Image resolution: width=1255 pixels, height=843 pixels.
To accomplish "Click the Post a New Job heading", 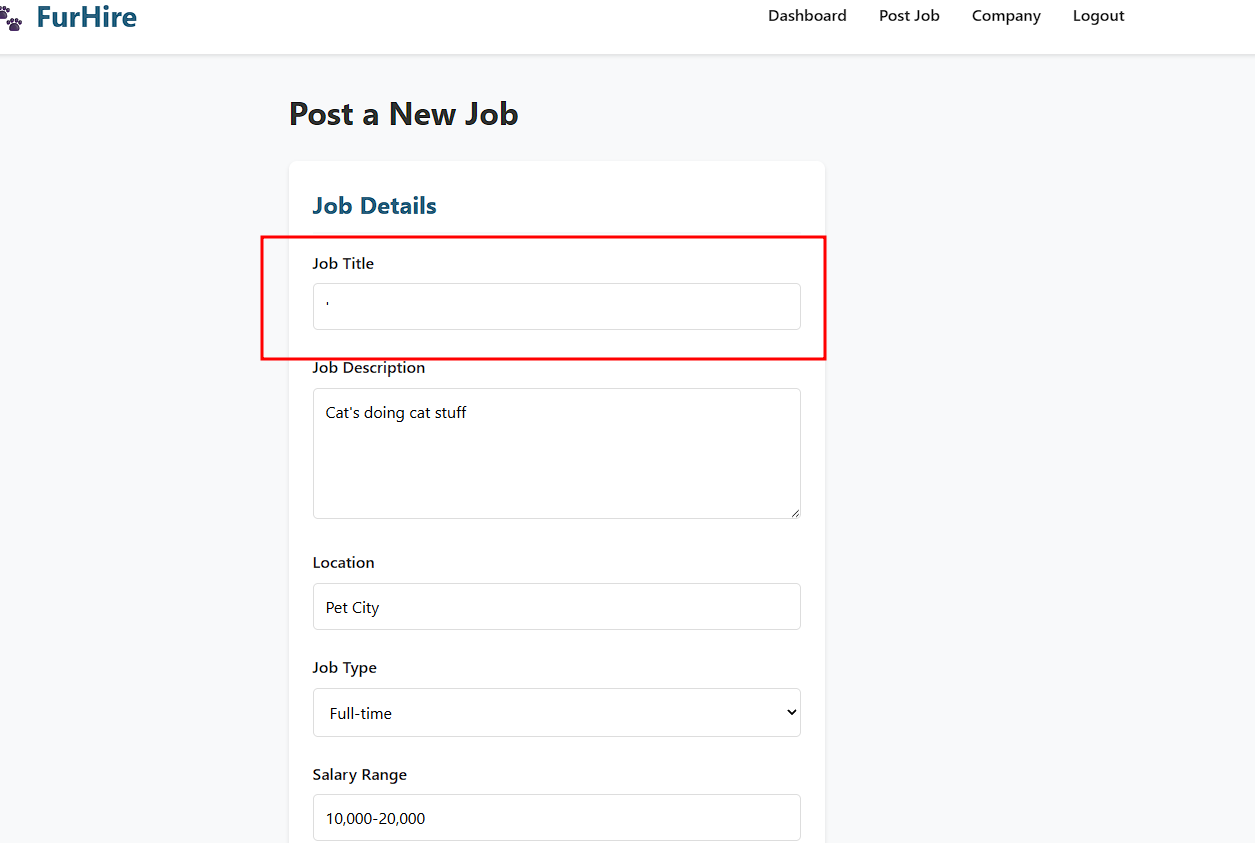I will pos(403,114).
